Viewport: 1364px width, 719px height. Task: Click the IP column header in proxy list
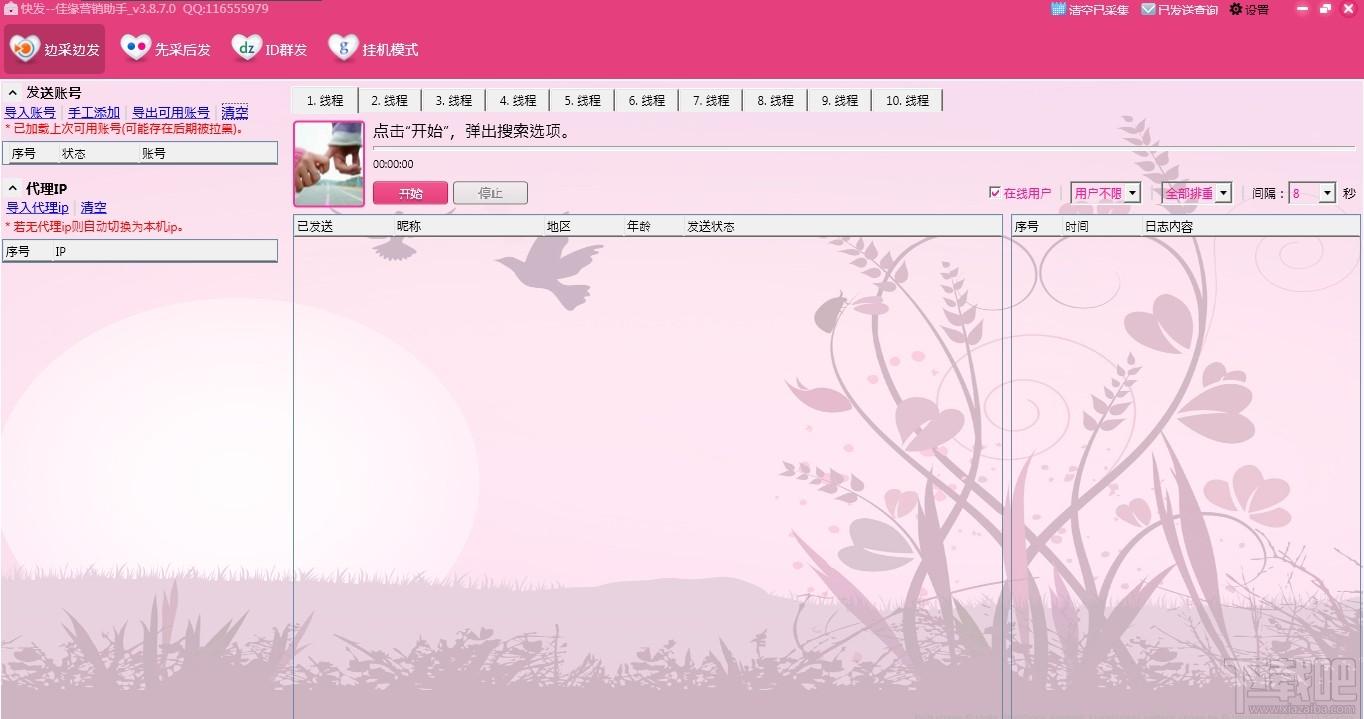(164, 252)
